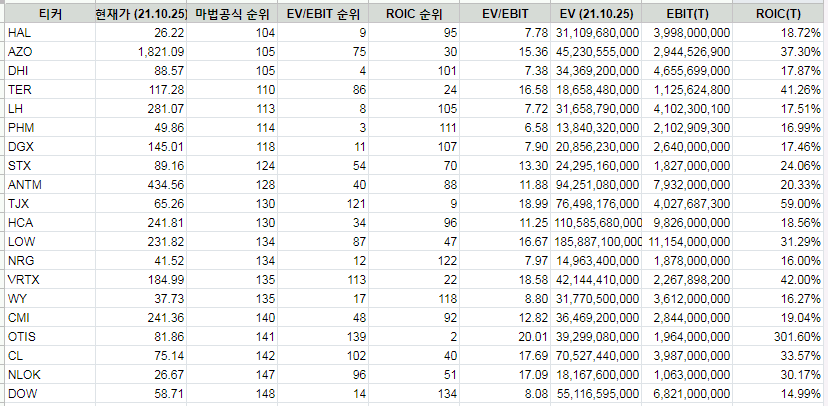Select NRG ROIC rank 122

point(414,261)
